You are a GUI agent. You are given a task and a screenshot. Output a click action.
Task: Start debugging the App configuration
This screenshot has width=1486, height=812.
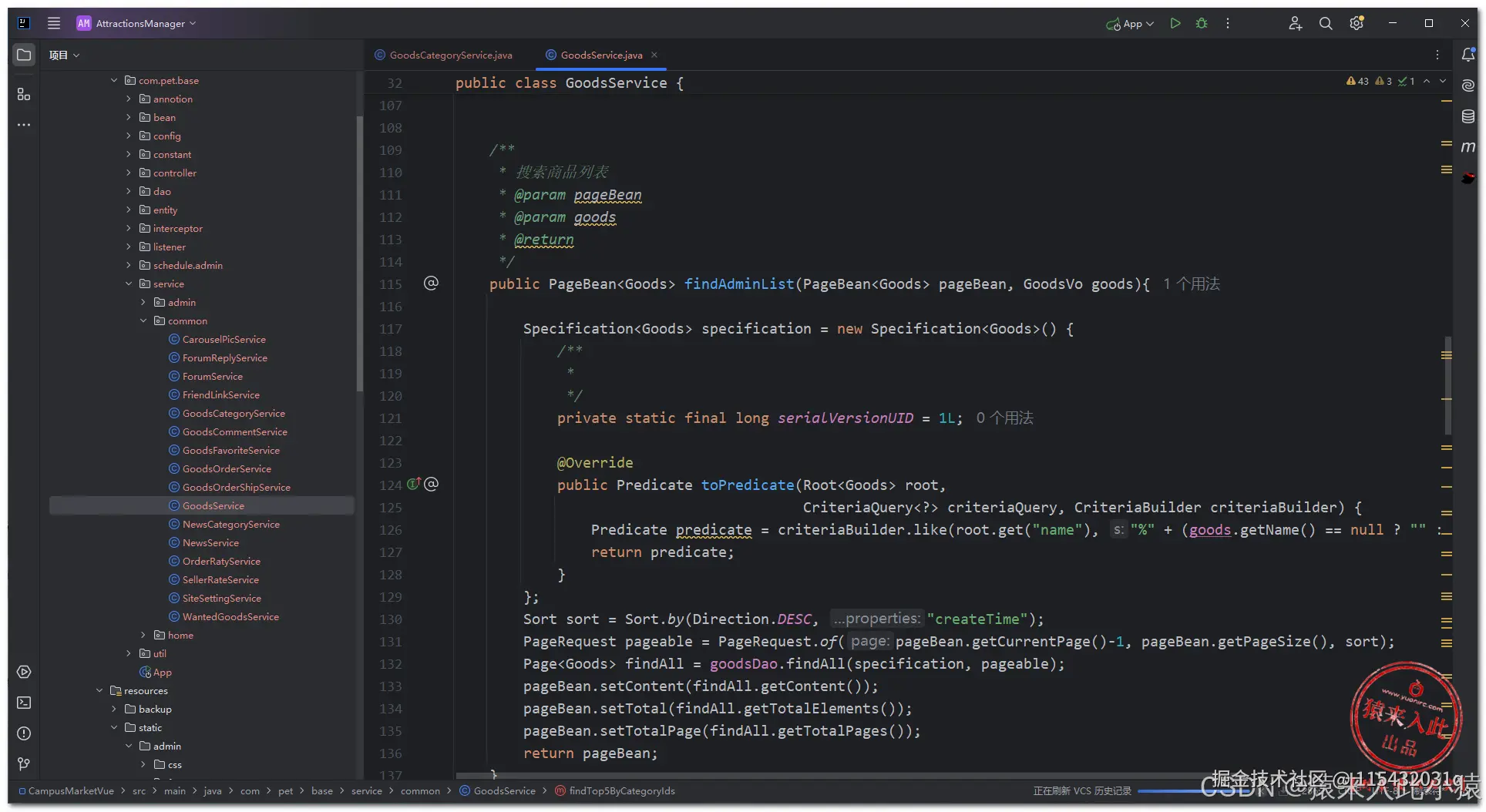coord(1202,23)
